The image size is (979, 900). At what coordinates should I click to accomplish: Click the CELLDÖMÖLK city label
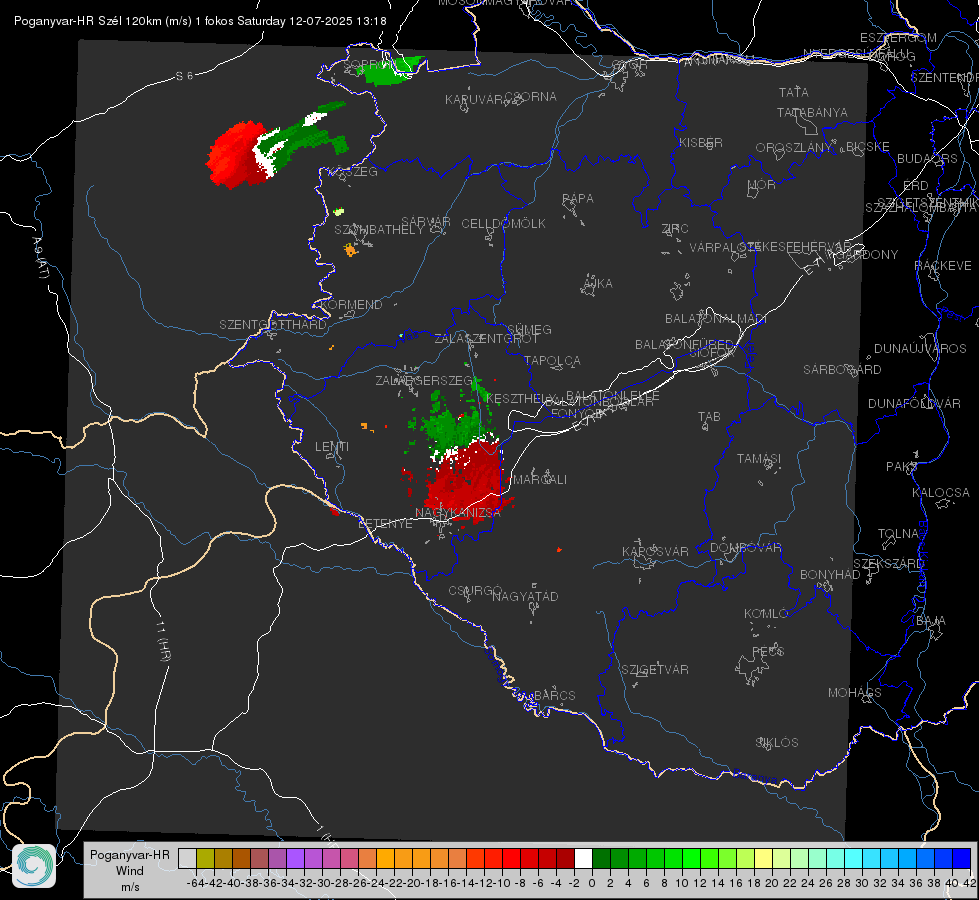[x=504, y=224]
